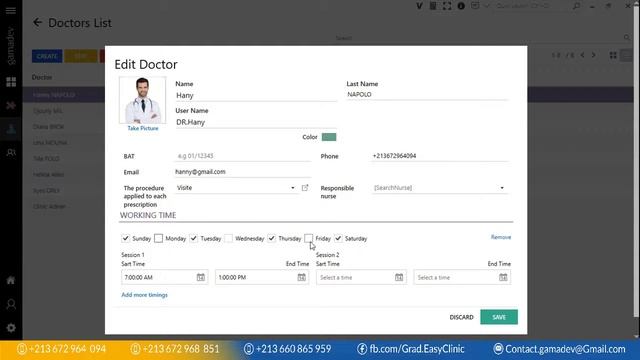The image size is (640, 360).
Task: Uncheck the Sunday checkbox
Action: tap(125, 238)
